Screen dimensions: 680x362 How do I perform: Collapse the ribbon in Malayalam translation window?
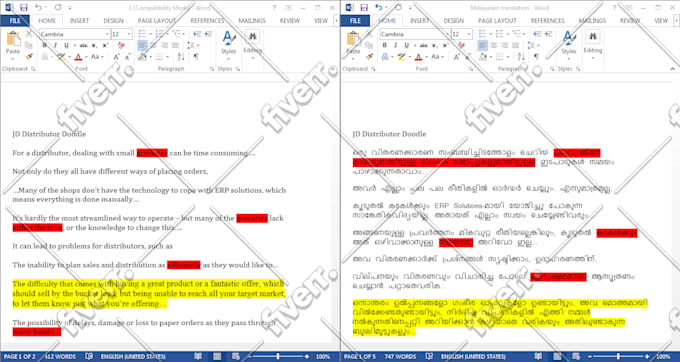[673, 69]
